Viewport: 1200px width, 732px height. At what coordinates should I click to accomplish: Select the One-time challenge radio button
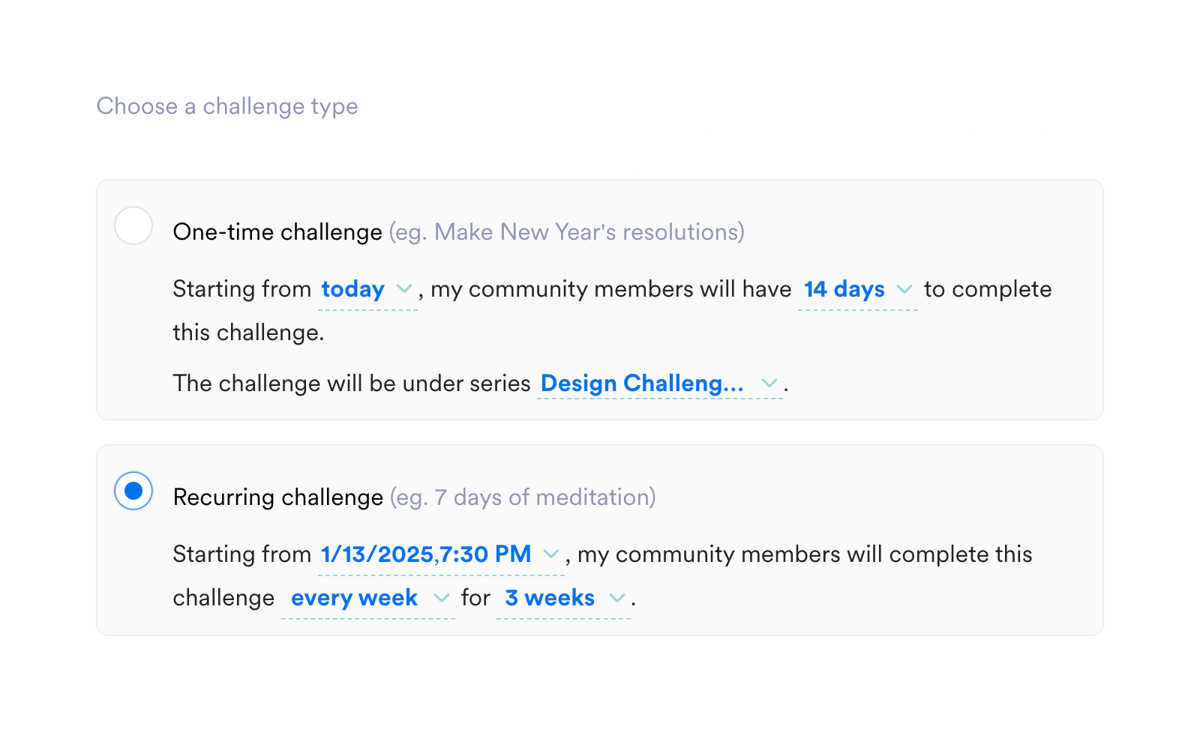(133, 226)
